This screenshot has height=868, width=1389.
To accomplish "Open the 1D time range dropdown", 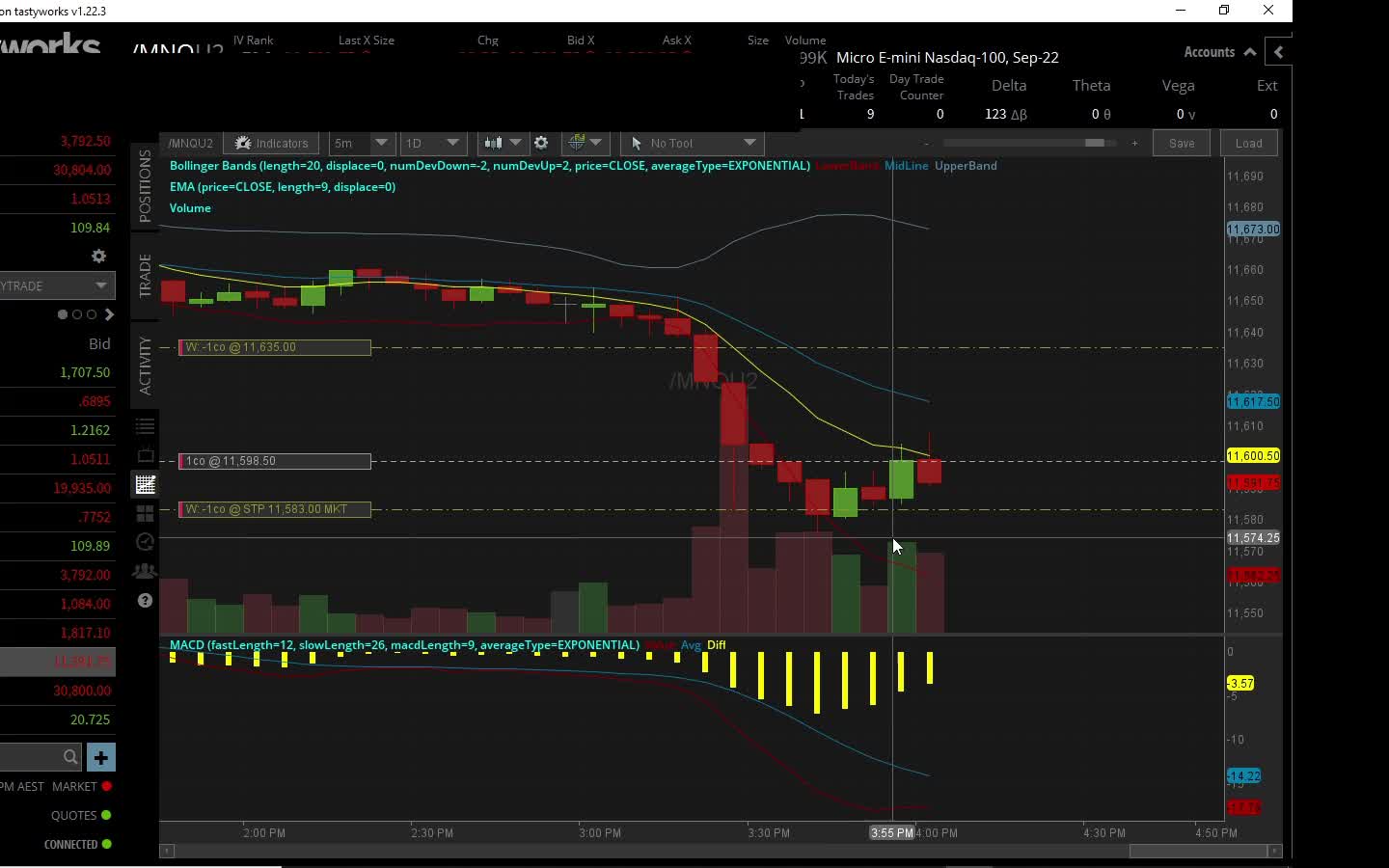I will (x=433, y=143).
